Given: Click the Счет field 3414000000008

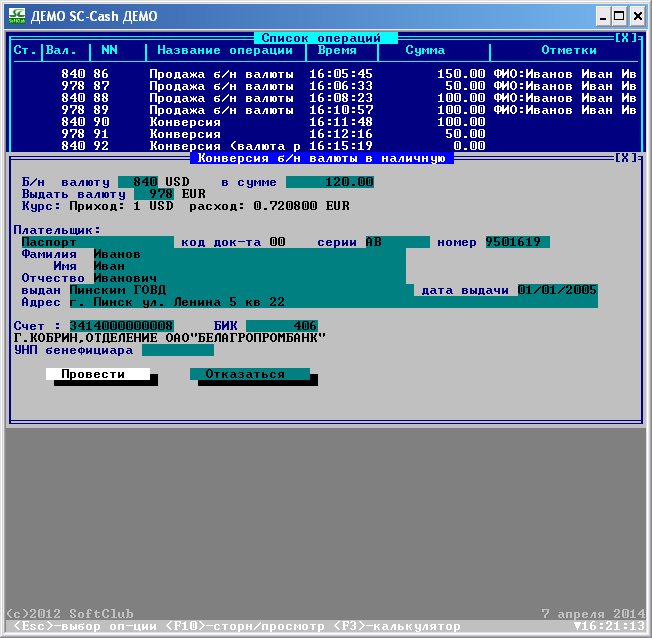Looking at the screenshot, I should pyautogui.click(x=122, y=326).
